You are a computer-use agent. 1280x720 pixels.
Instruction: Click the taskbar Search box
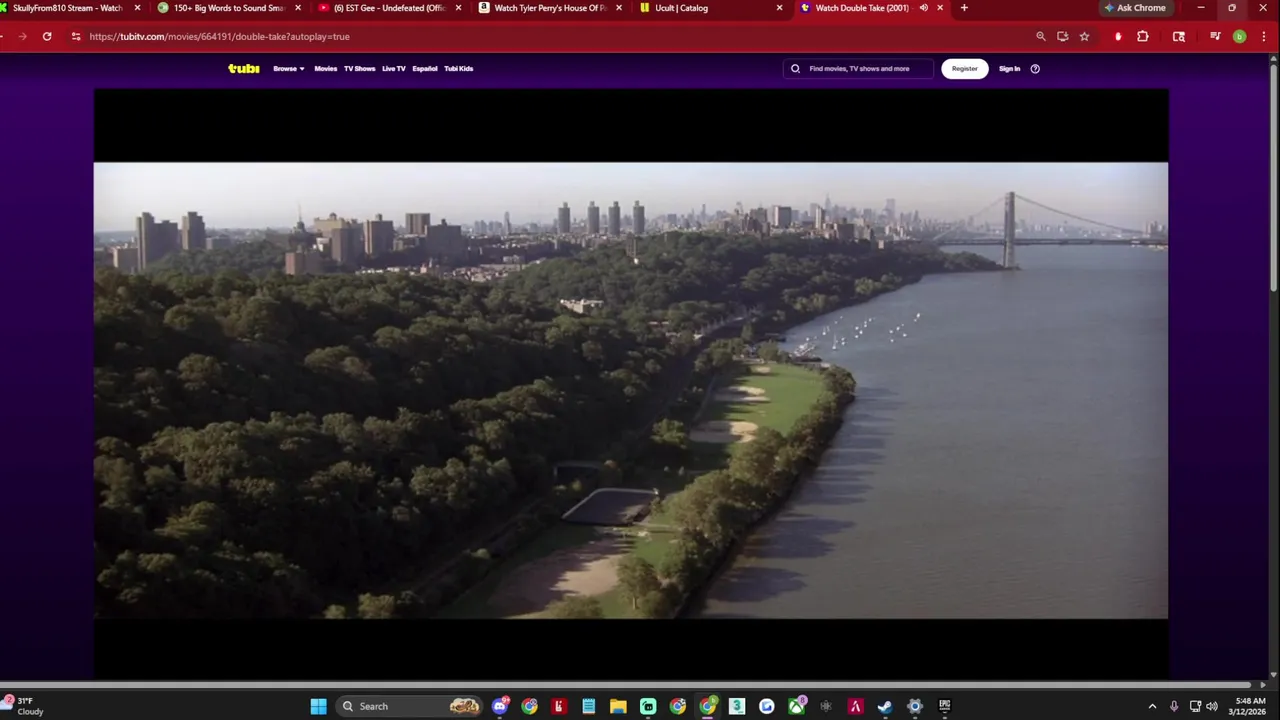coord(409,706)
